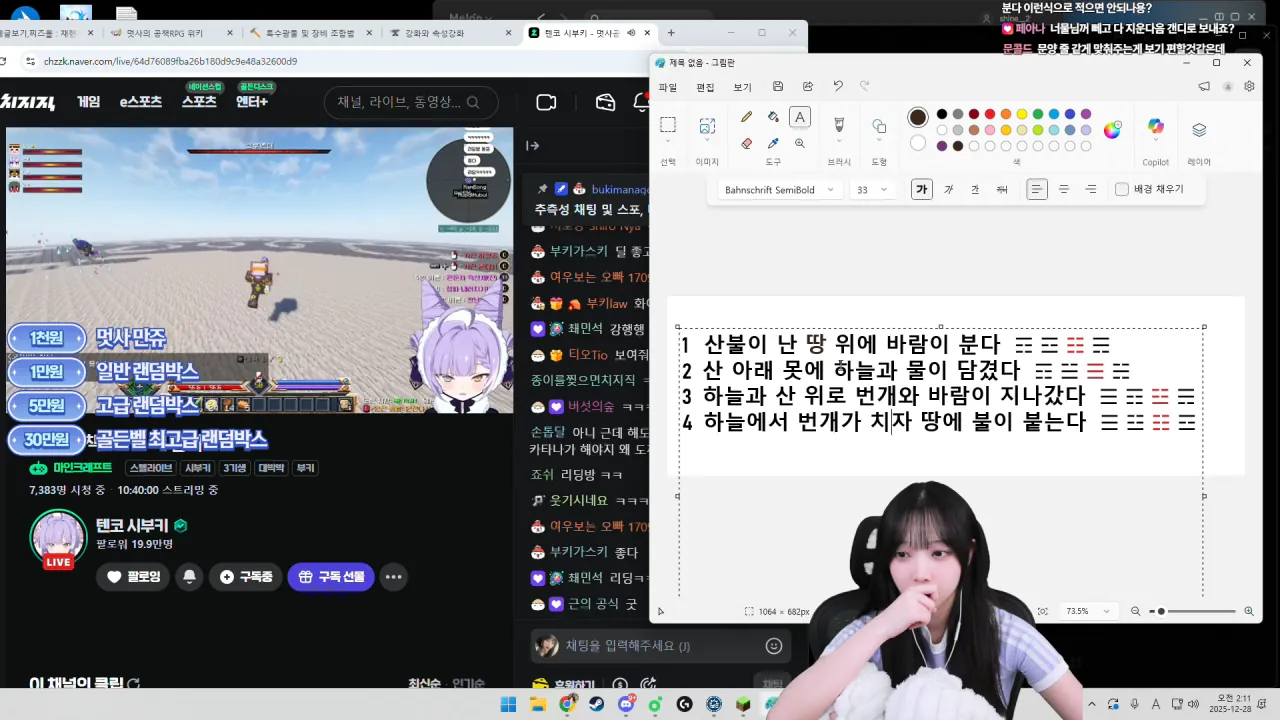
Task: Open Paint settings gear
Action: [1249, 87]
